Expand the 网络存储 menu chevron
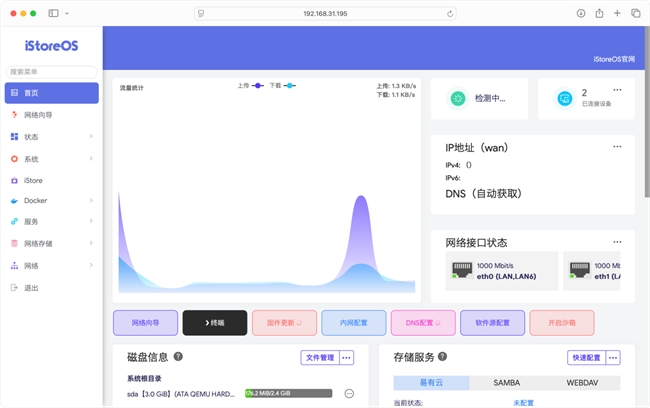 coord(91,243)
